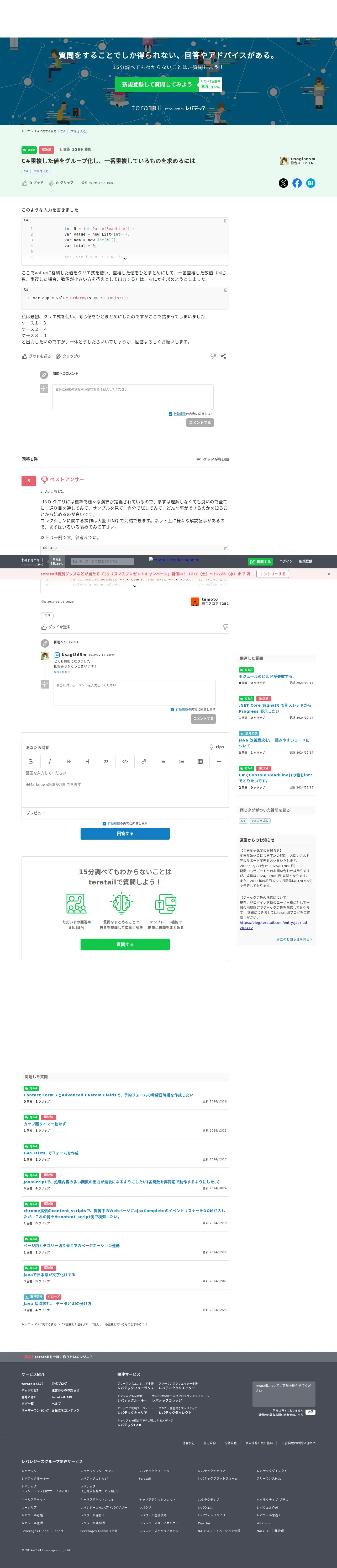Open Usagi365m avatar in question header

(x=284, y=161)
